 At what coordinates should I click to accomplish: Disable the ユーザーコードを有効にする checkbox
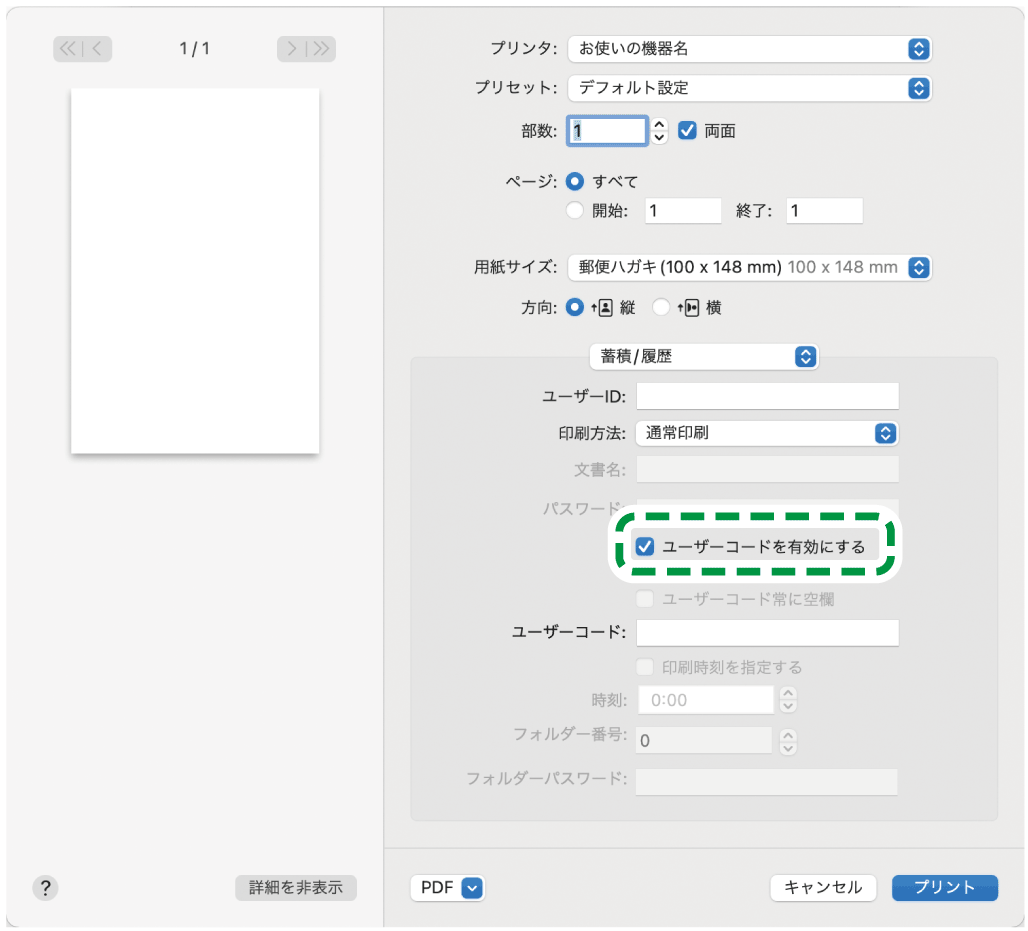644,545
